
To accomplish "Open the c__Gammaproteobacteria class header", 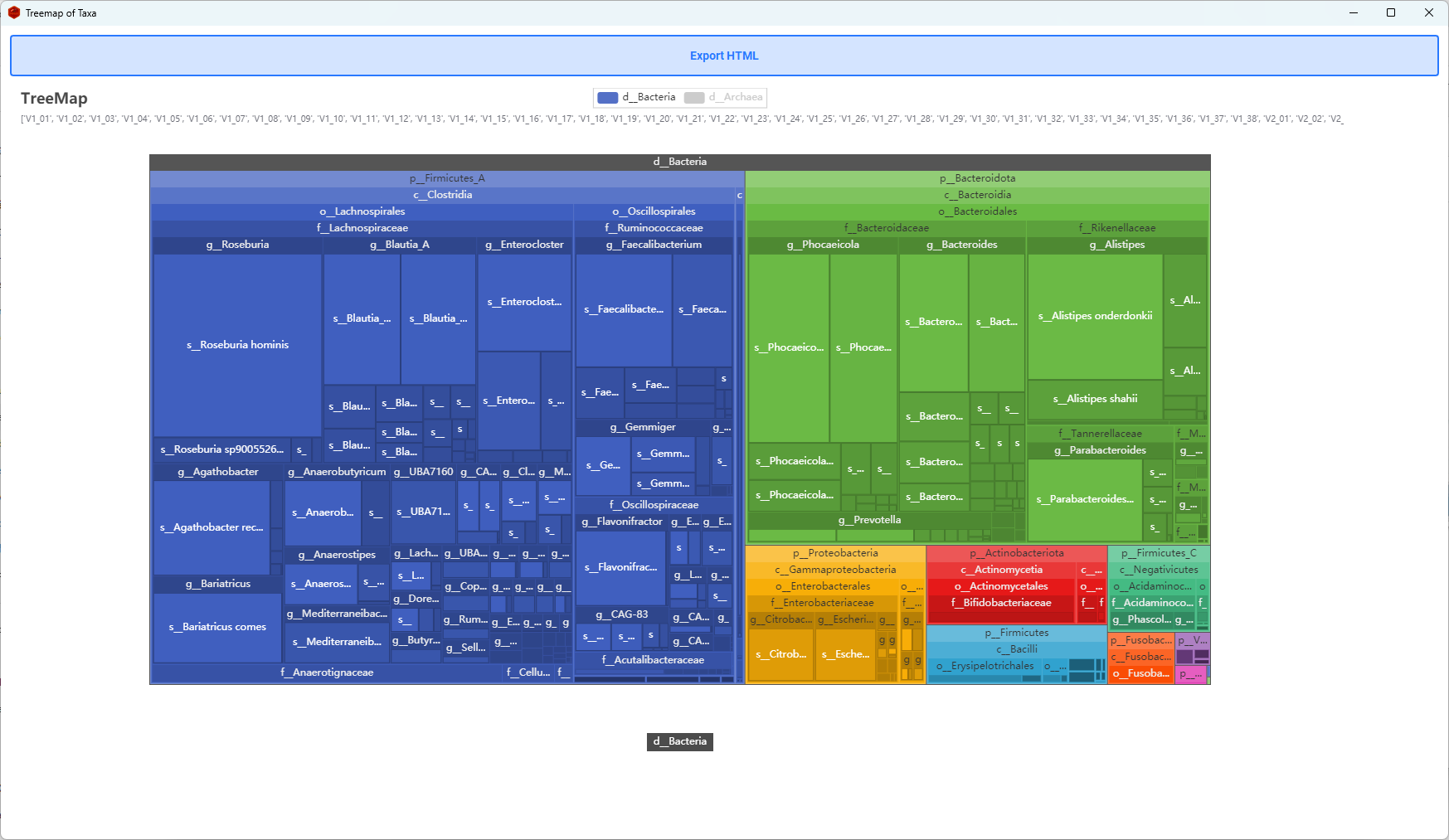I will [835, 570].
